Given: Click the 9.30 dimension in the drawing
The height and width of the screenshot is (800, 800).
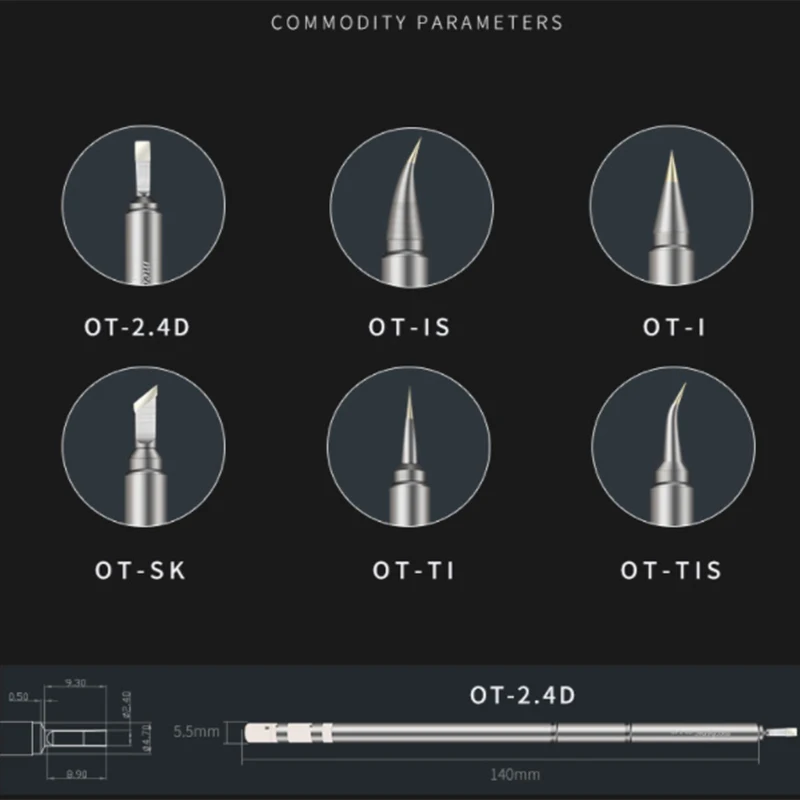Looking at the screenshot, I should 76,683.
